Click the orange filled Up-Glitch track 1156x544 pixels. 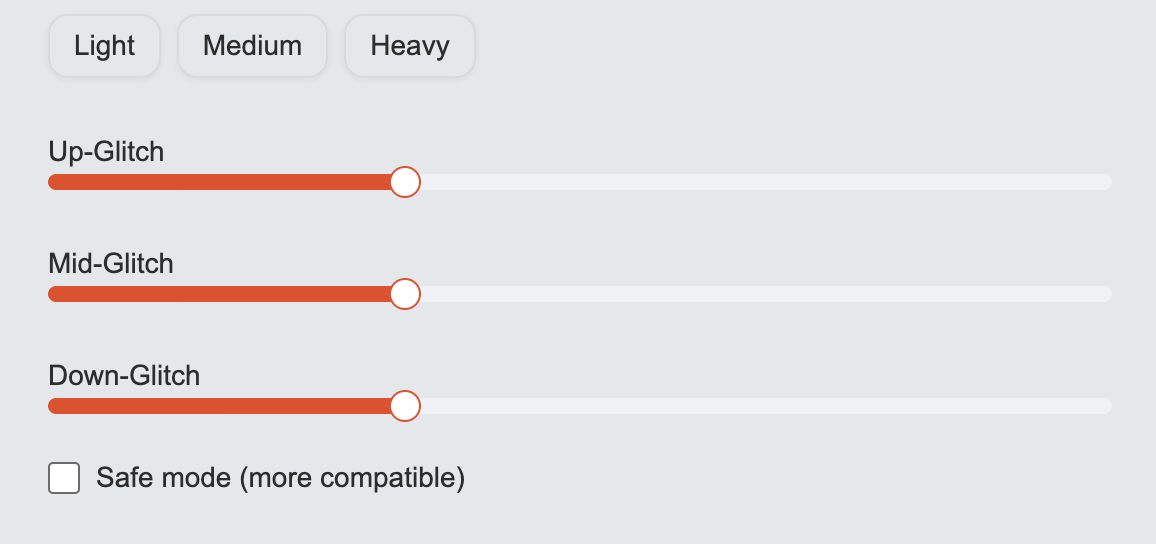(x=220, y=182)
